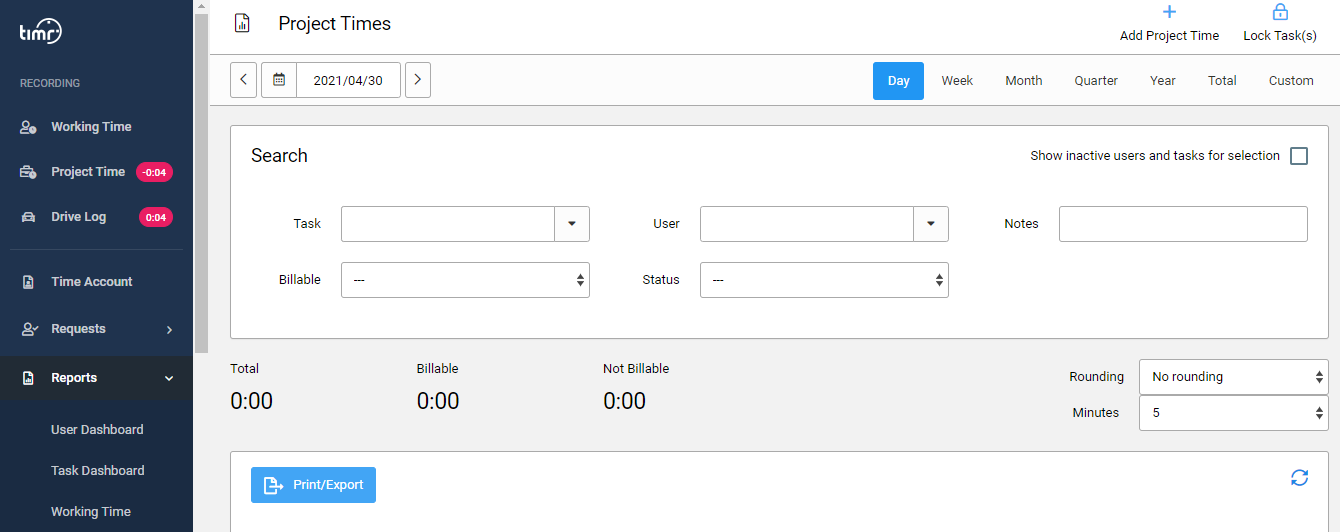The height and width of the screenshot is (532, 1340).
Task: Click the Add Project Time plus icon
Action: pos(1169,13)
